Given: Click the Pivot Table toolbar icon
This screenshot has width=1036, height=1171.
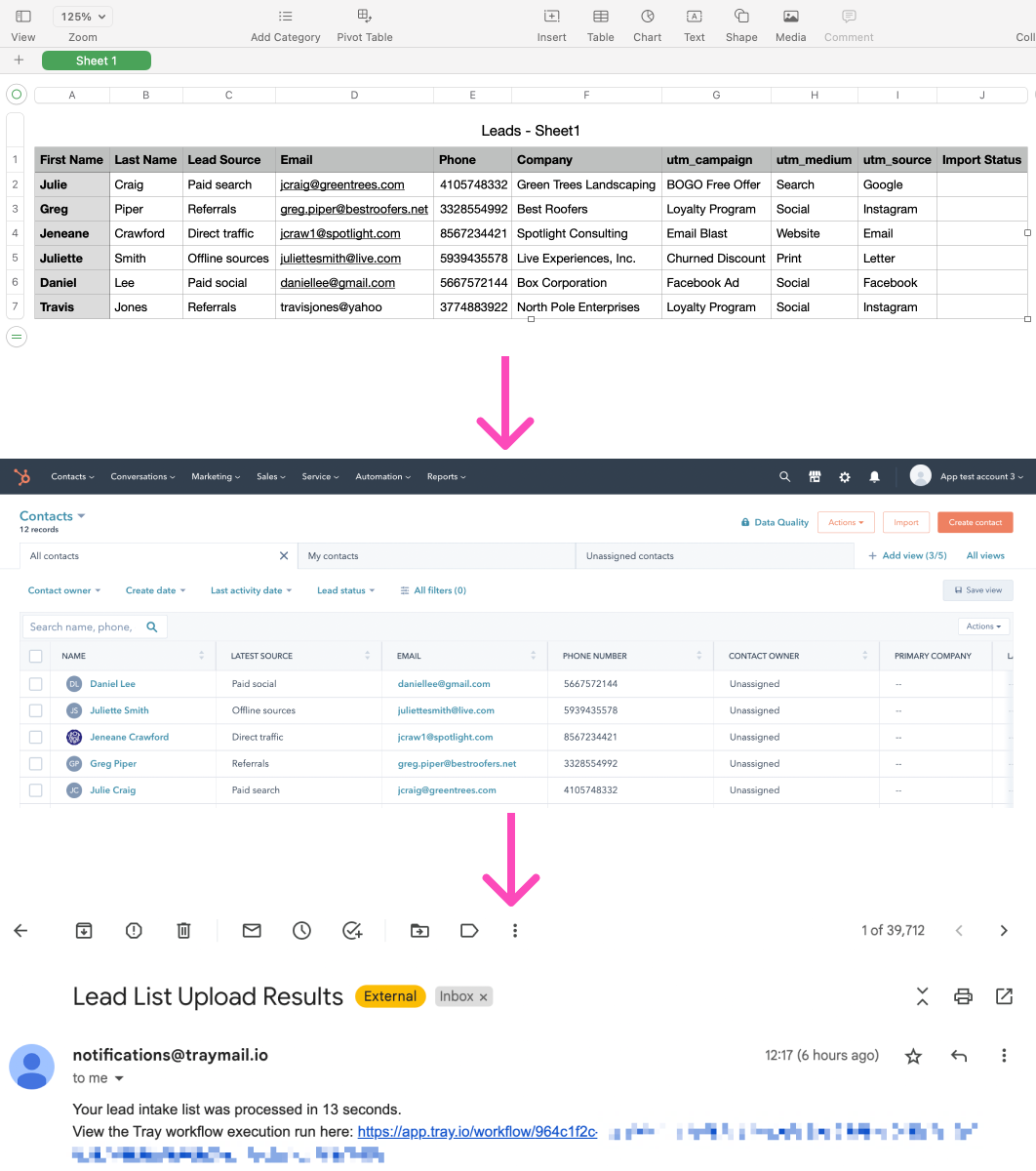Looking at the screenshot, I should pos(365,16).
